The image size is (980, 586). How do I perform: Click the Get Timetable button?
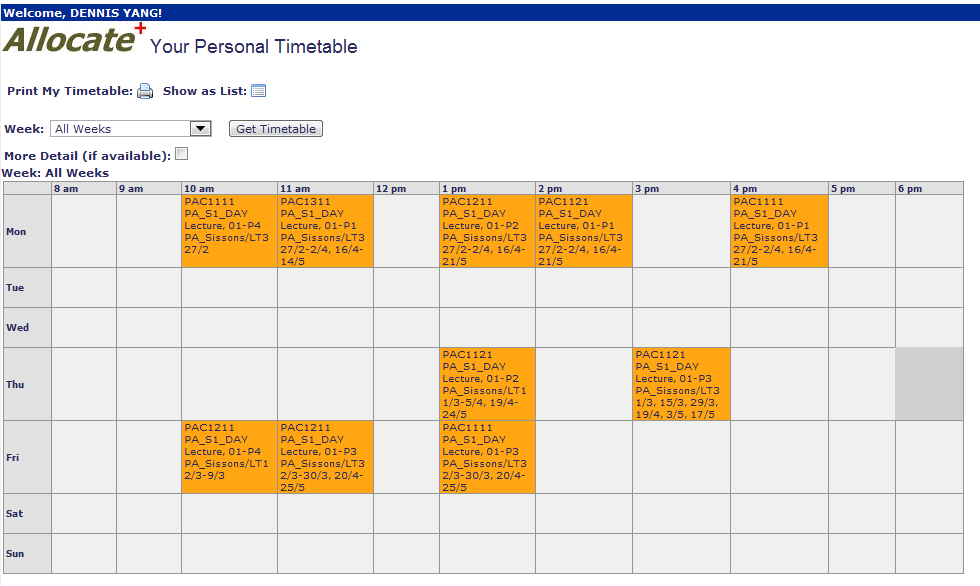(x=276, y=129)
